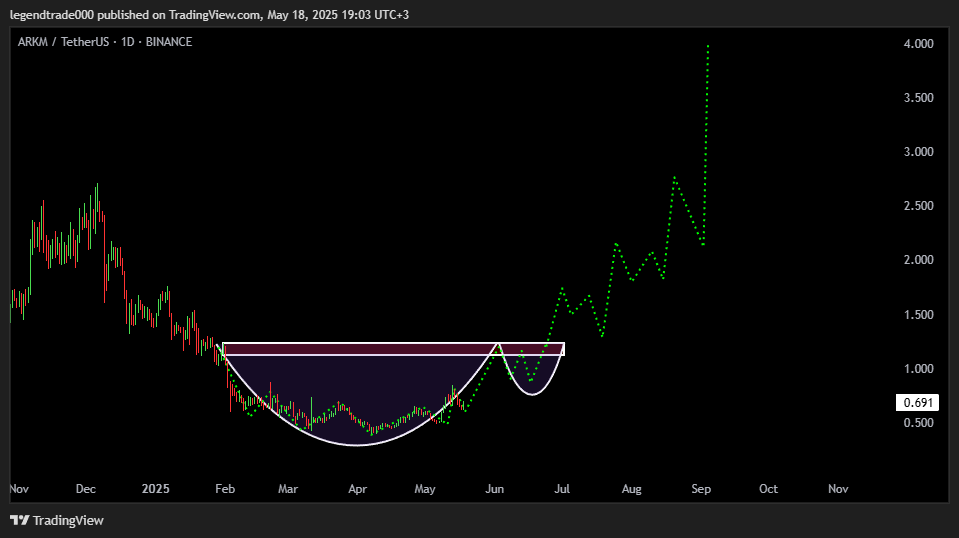Viewport: 959px width, 538px height.
Task: Click the 3.500 price axis label
Action: [x=919, y=98]
